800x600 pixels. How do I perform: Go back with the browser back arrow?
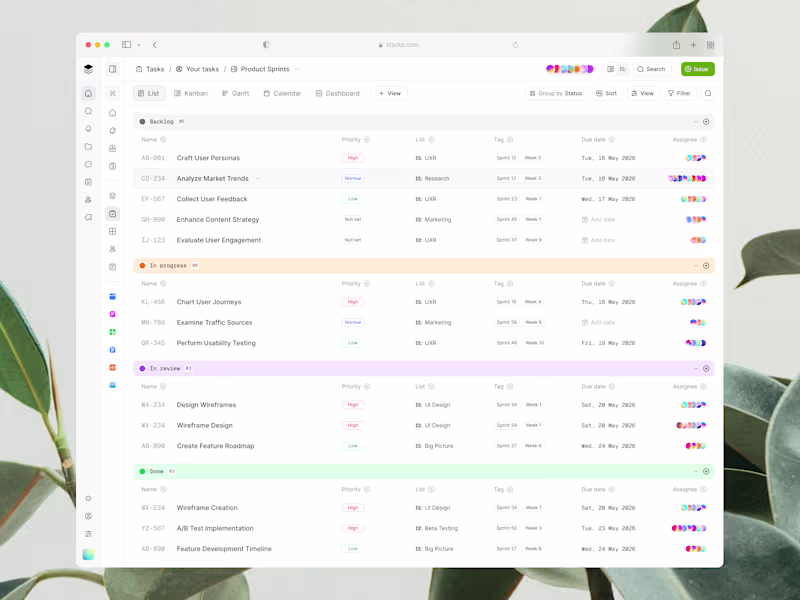pos(155,45)
